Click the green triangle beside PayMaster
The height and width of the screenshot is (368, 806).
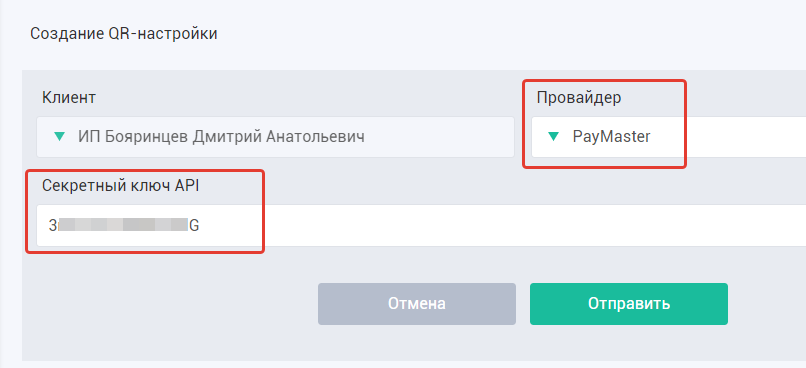click(554, 137)
